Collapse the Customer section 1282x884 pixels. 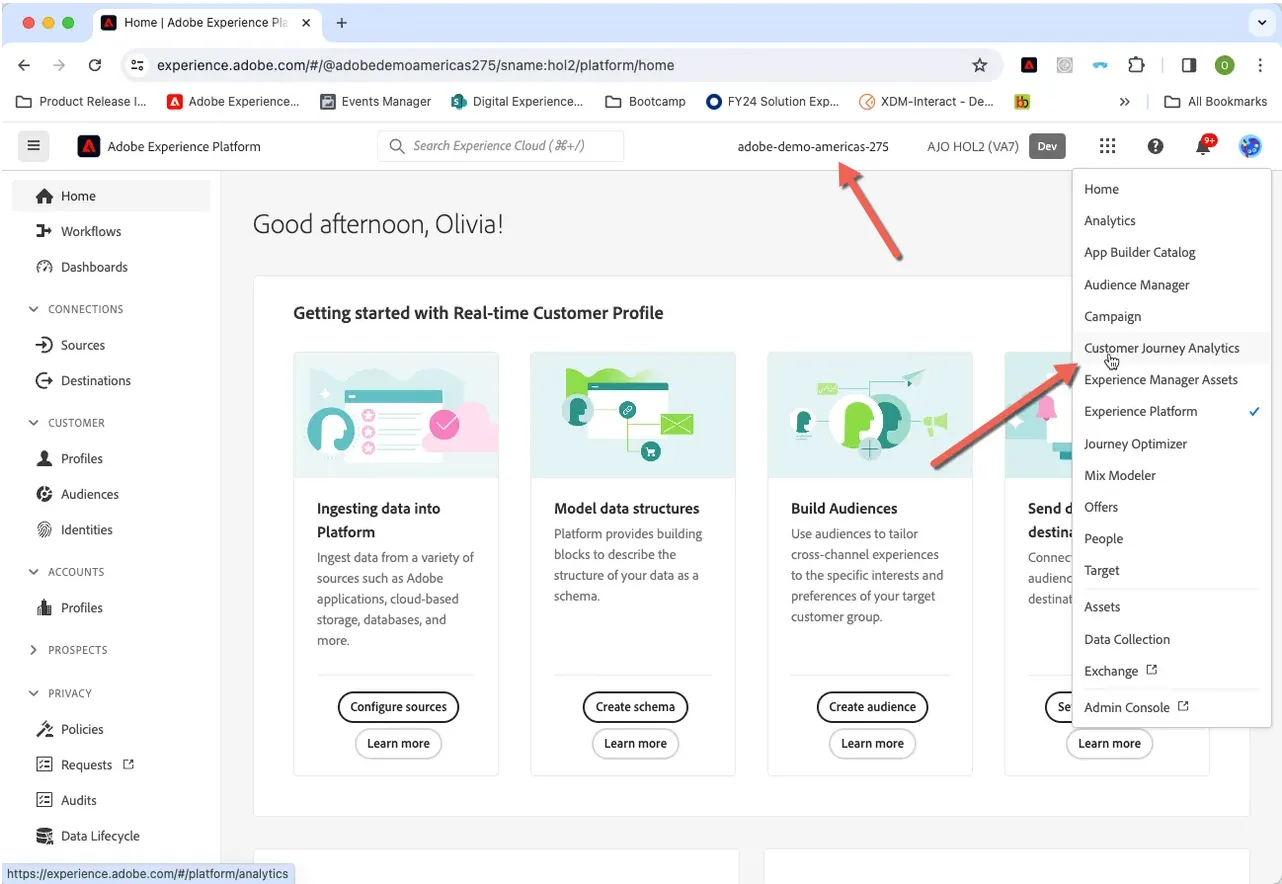34,423
